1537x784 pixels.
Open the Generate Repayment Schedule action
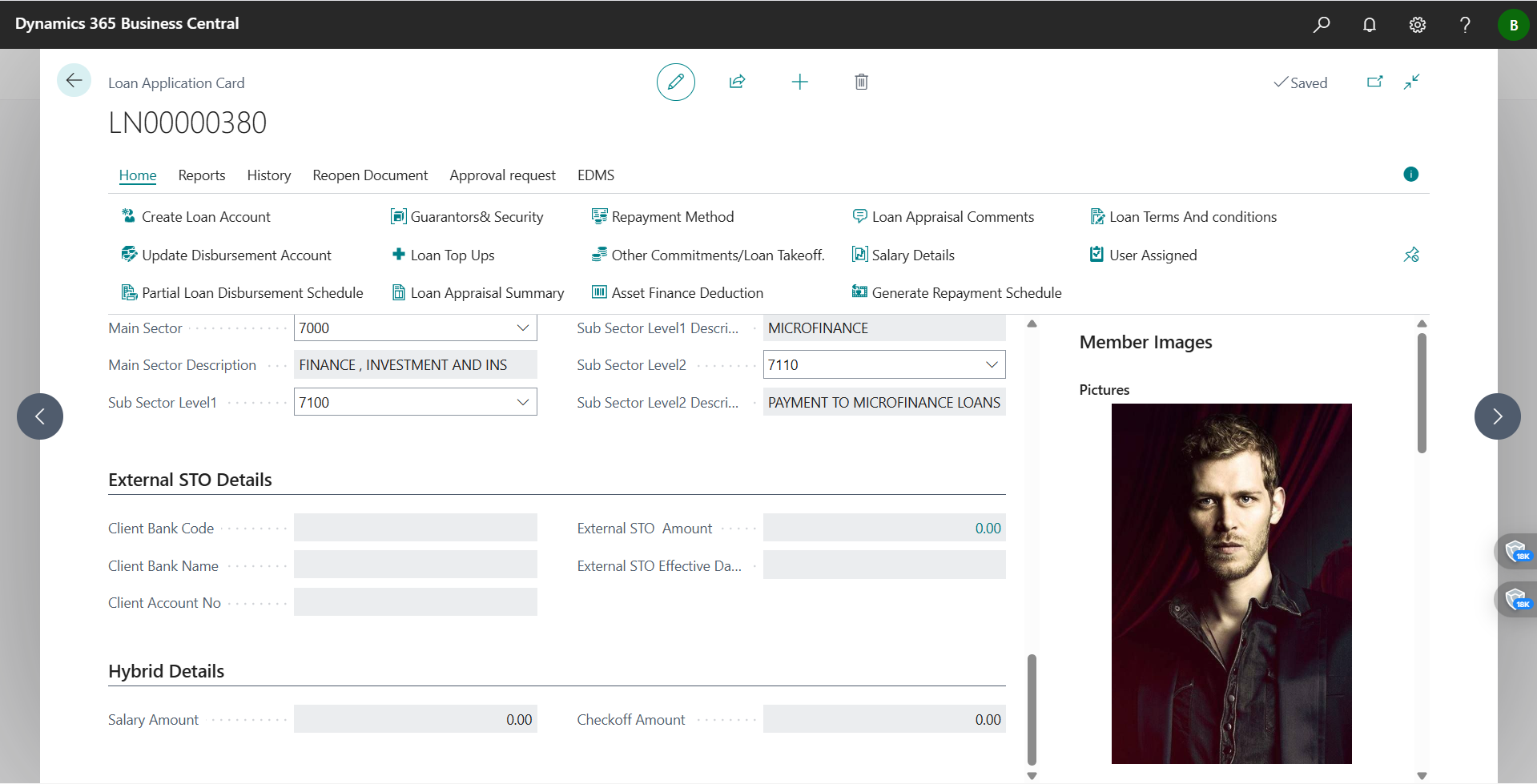pyautogui.click(x=967, y=292)
